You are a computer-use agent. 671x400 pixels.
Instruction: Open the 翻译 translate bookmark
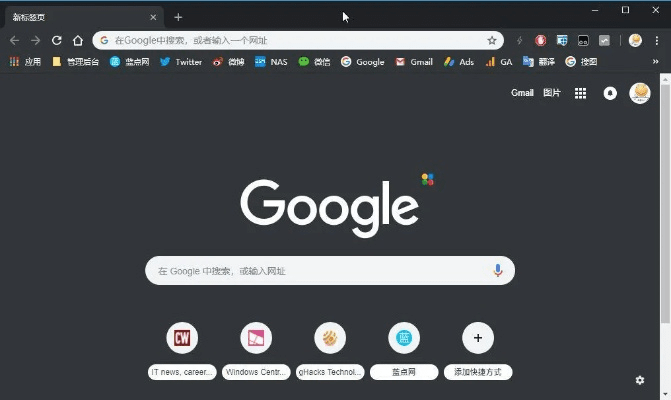click(x=539, y=62)
